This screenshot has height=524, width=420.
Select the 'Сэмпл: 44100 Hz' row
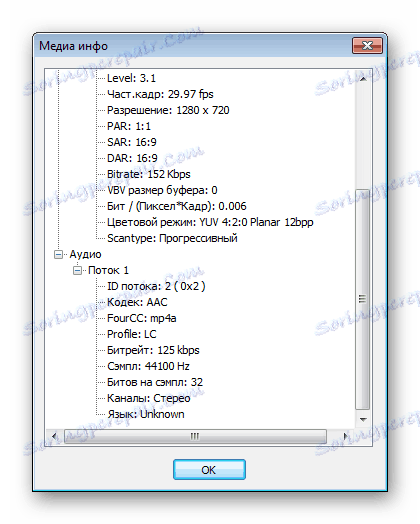click(x=148, y=367)
